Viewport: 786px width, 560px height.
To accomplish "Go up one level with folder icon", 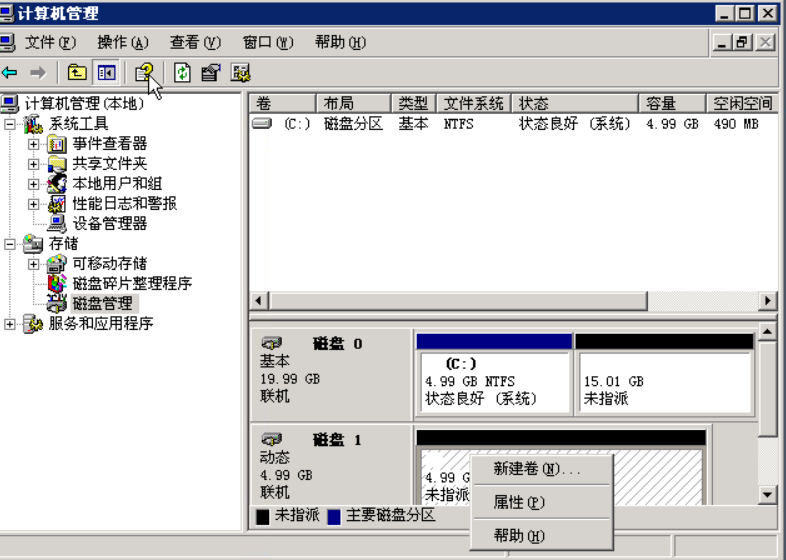I will [x=77, y=73].
